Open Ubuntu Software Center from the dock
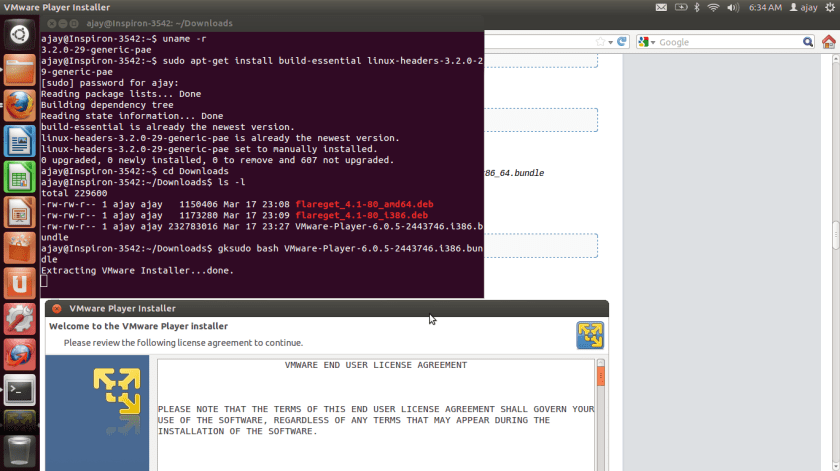The height and width of the screenshot is (471, 840). [x=19, y=248]
